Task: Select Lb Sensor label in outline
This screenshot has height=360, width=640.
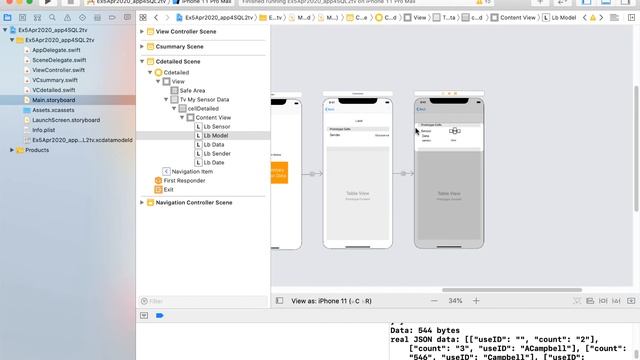Action: coord(217,127)
